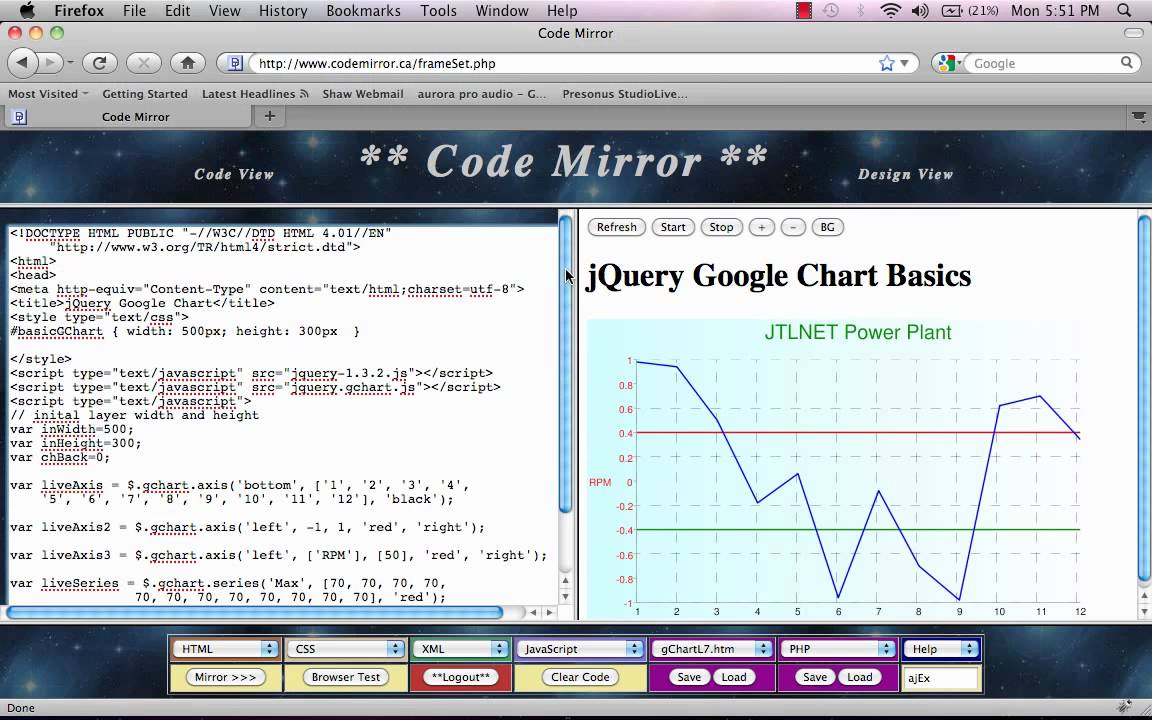This screenshot has width=1152, height=720.
Task: Go back with the browser back arrow
Action: click(22, 63)
